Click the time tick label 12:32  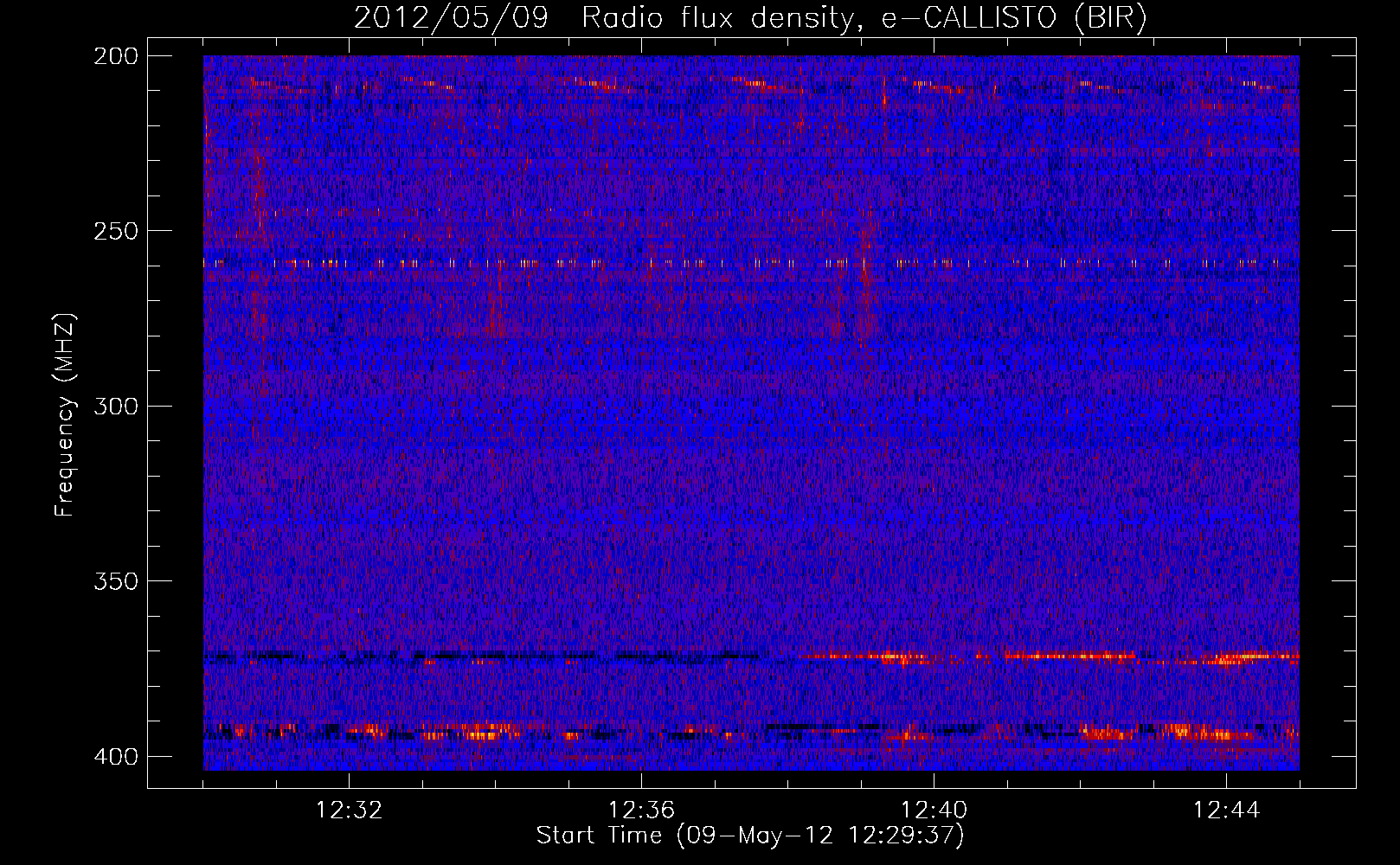[349, 811]
